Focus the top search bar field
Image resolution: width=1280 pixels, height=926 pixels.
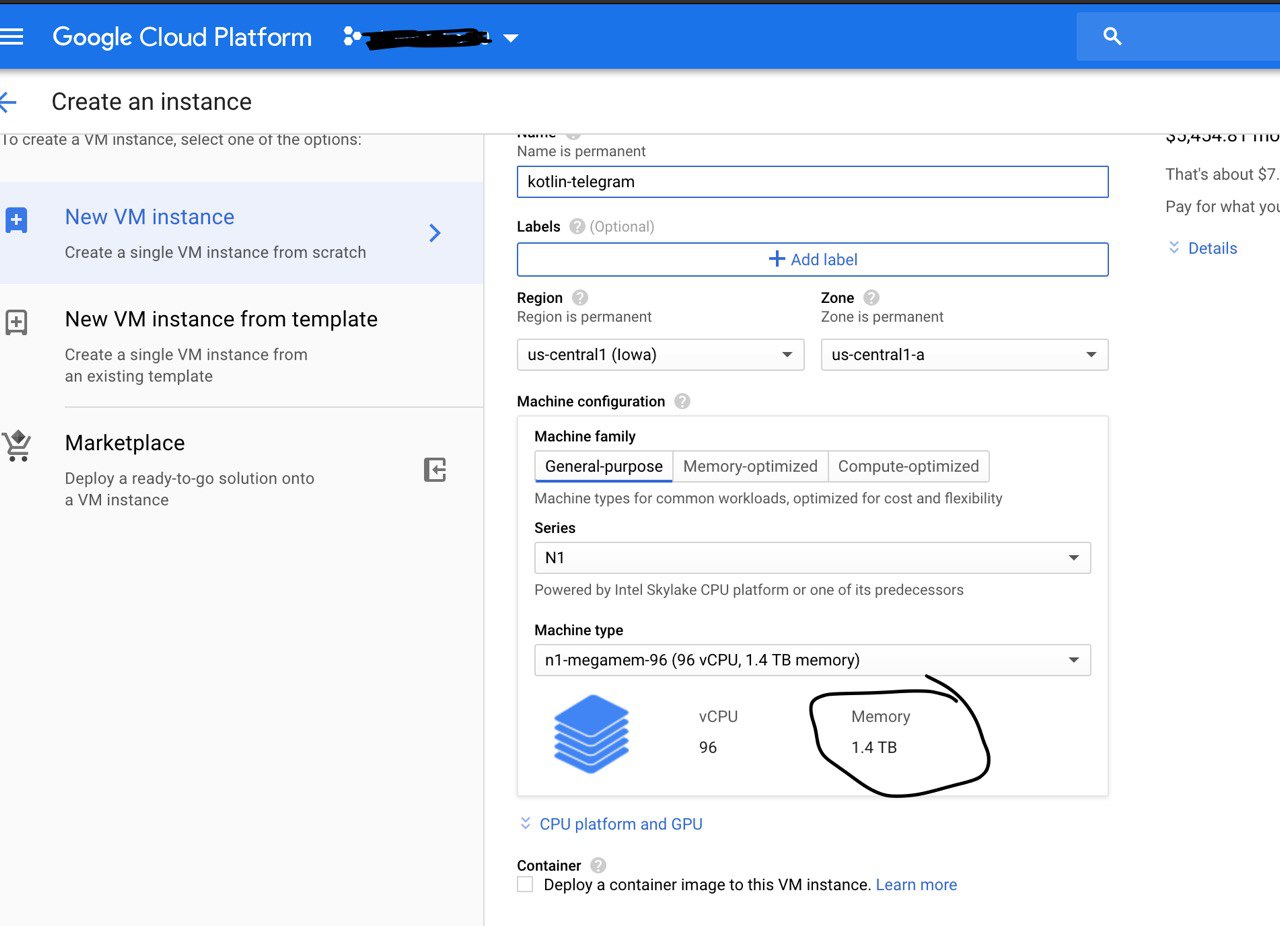tap(1178, 37)
